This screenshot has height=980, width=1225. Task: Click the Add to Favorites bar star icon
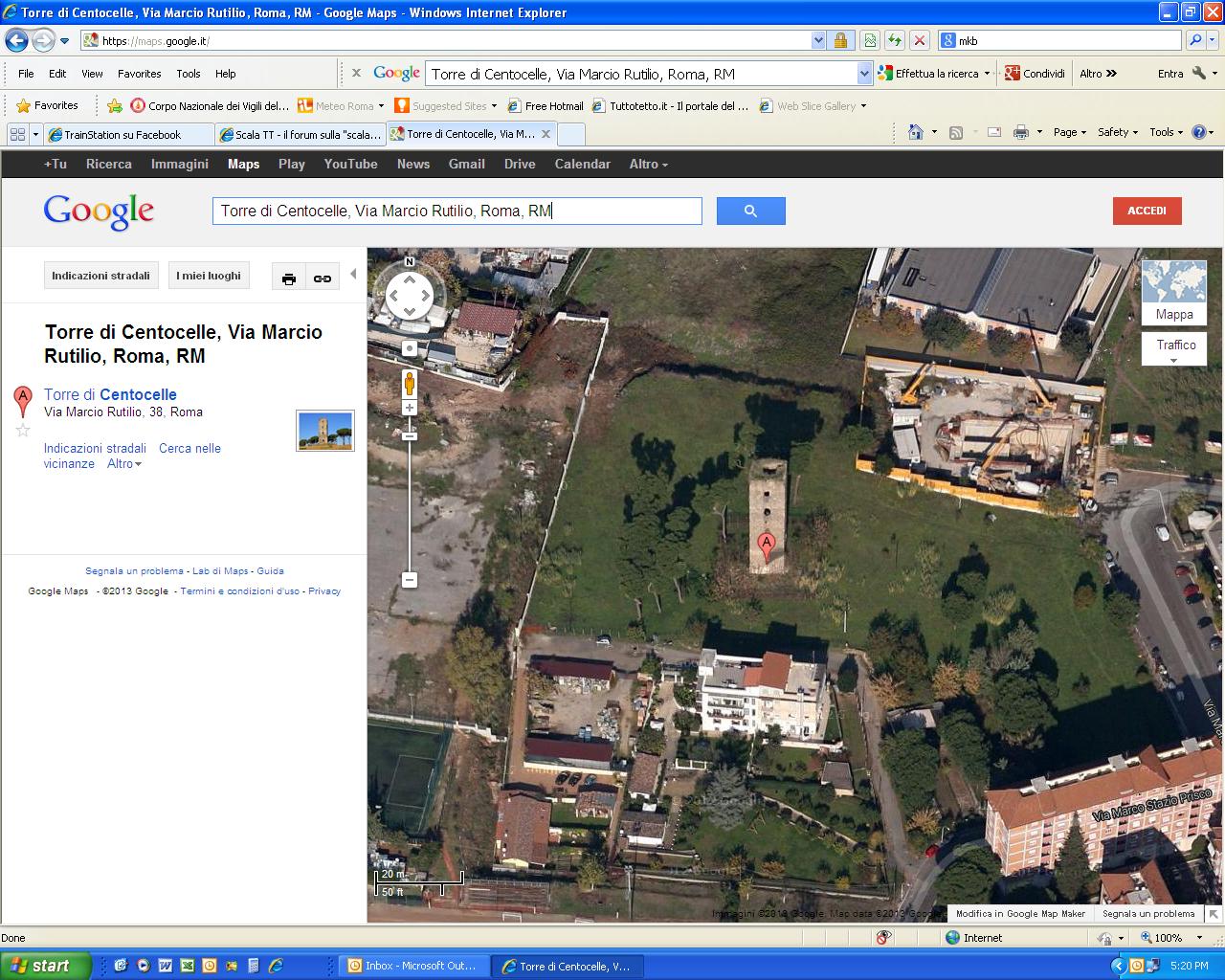115,105
